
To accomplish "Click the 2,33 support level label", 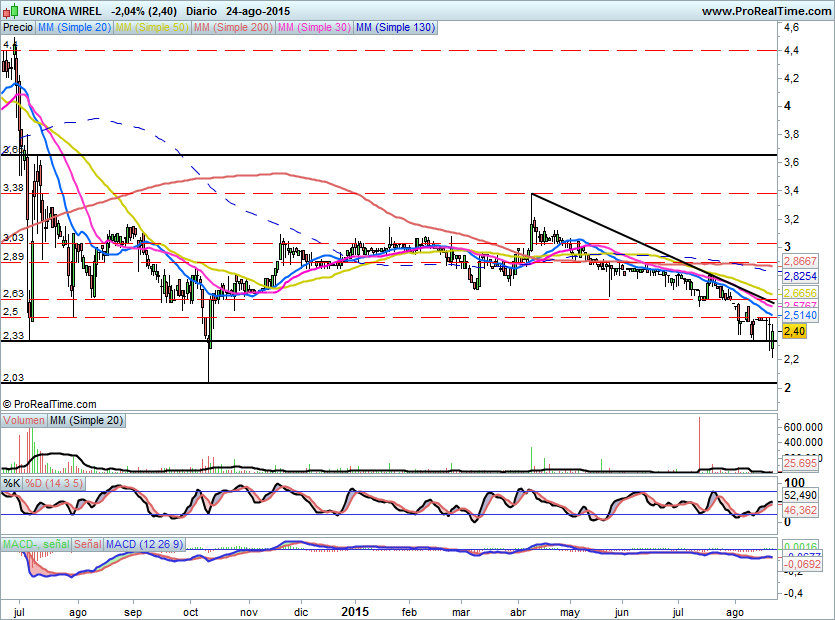I will tap(13, 336).
